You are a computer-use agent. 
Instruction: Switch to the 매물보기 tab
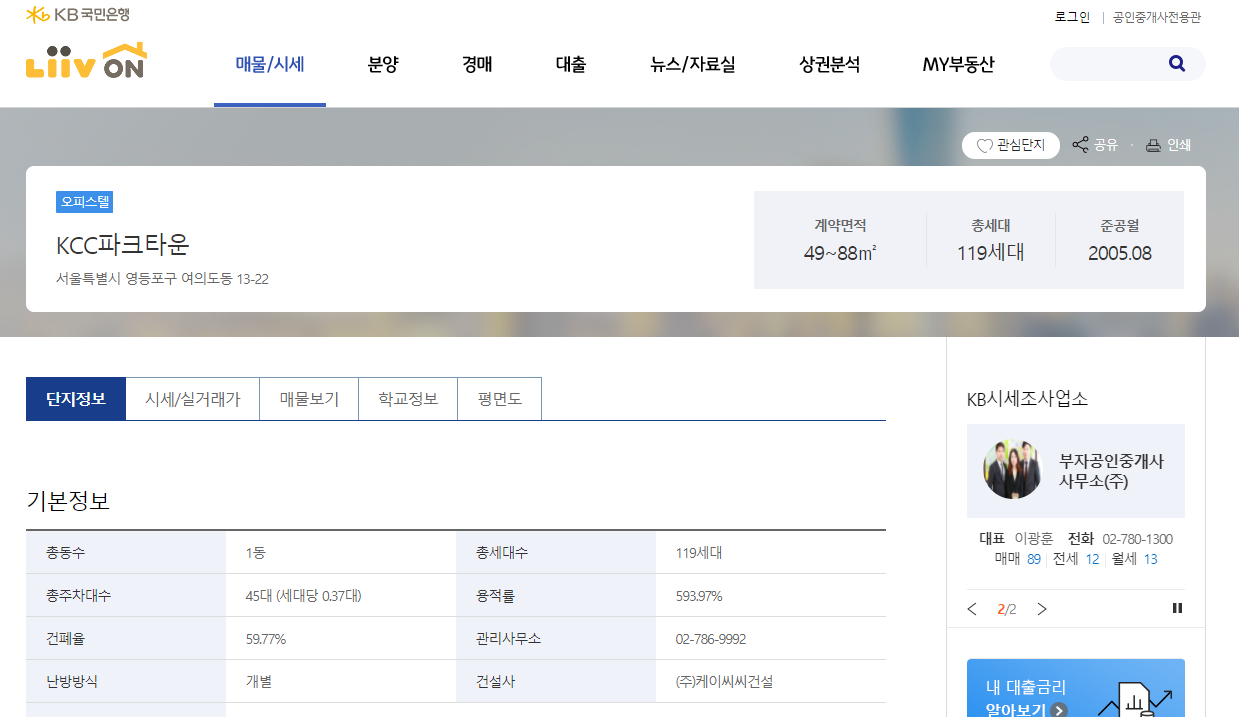[x=309, y=399]
